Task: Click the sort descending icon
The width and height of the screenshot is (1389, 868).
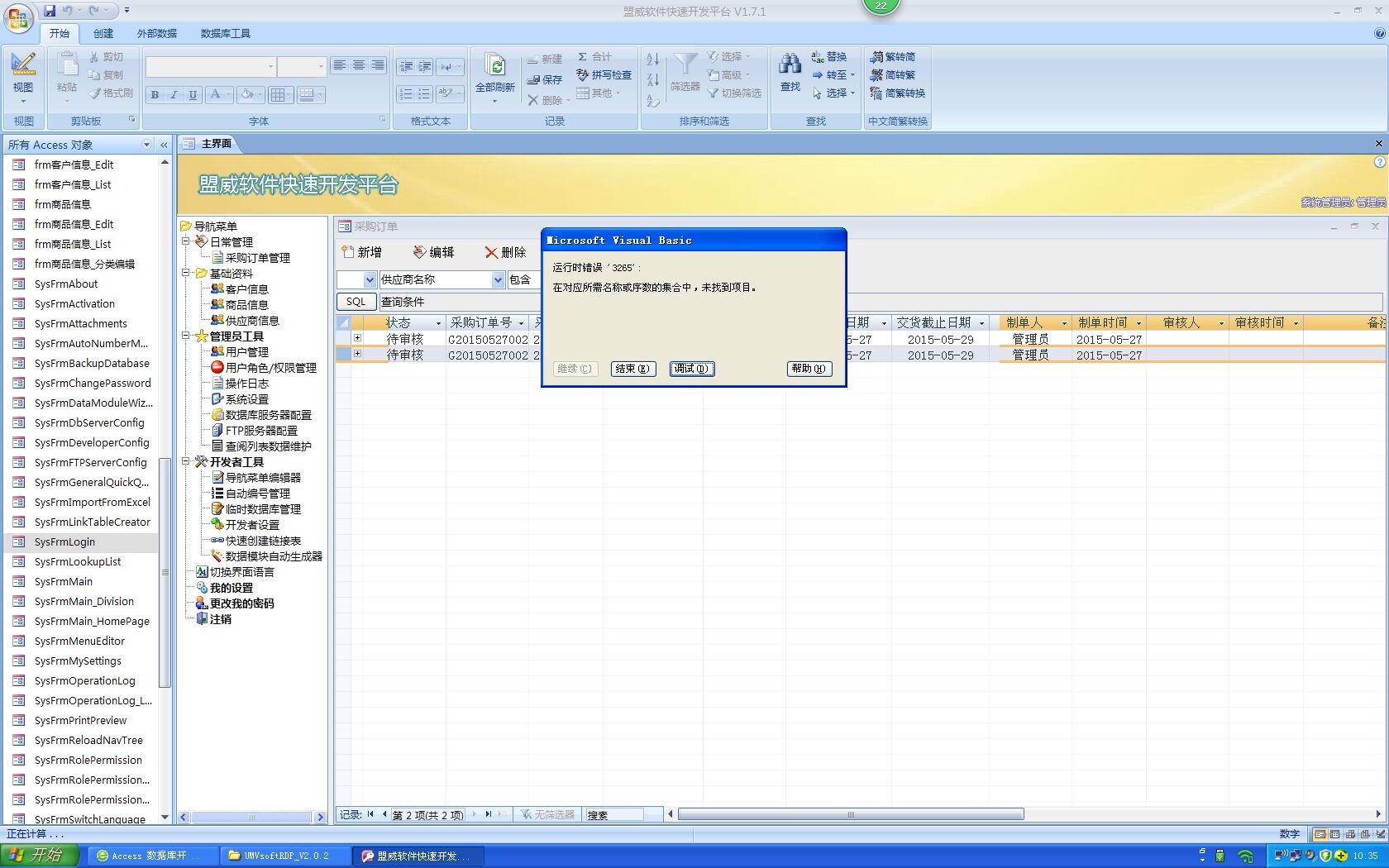Action: pos(652,80)
